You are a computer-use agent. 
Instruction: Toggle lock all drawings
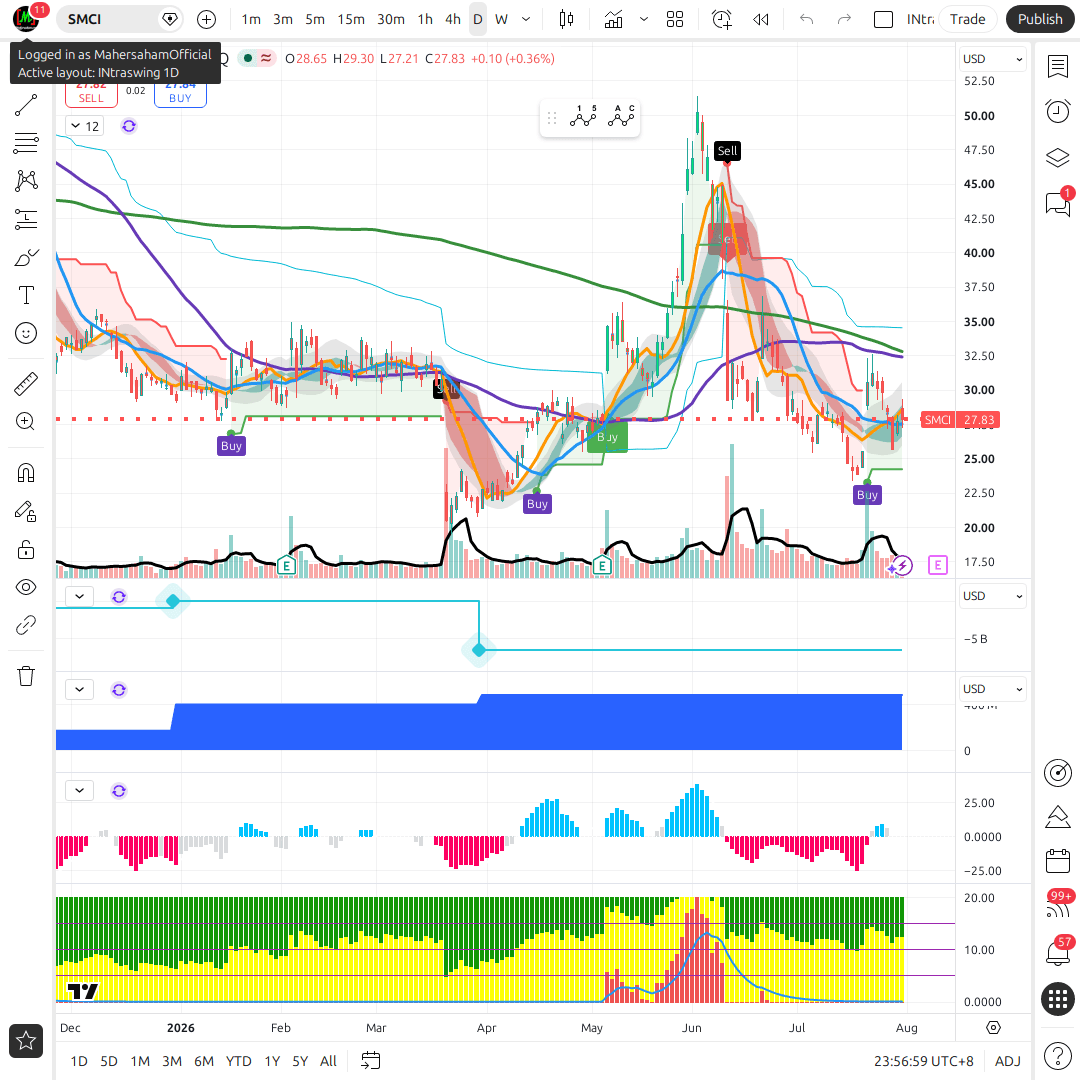pos(26,549)
